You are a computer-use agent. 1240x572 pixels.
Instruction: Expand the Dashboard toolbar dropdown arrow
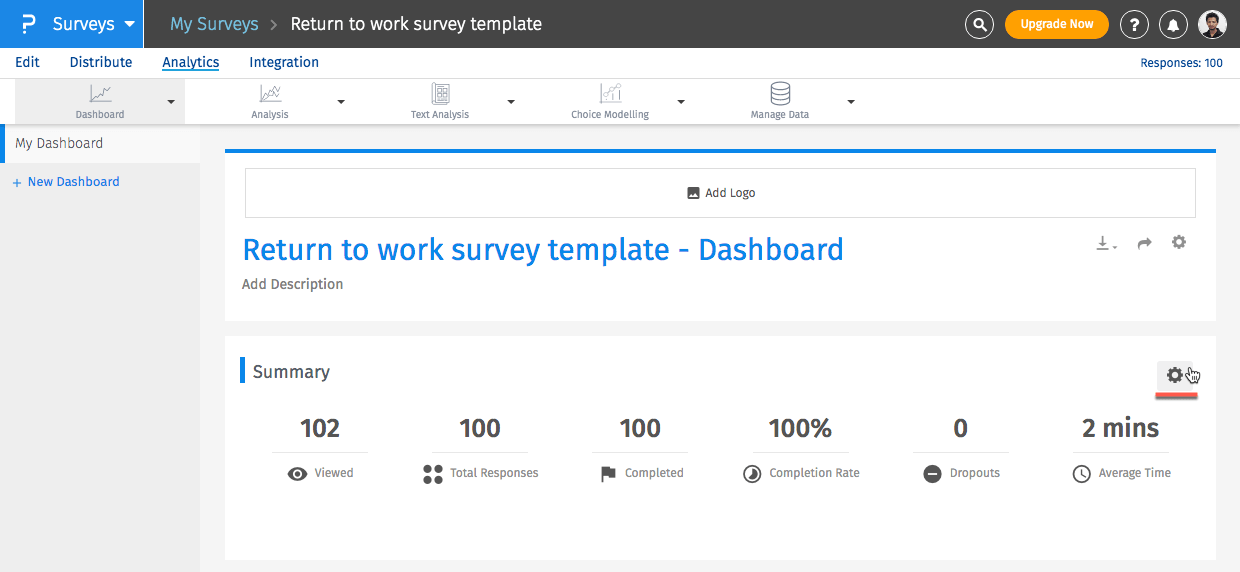pyautogui.click(x=171, y=102)
